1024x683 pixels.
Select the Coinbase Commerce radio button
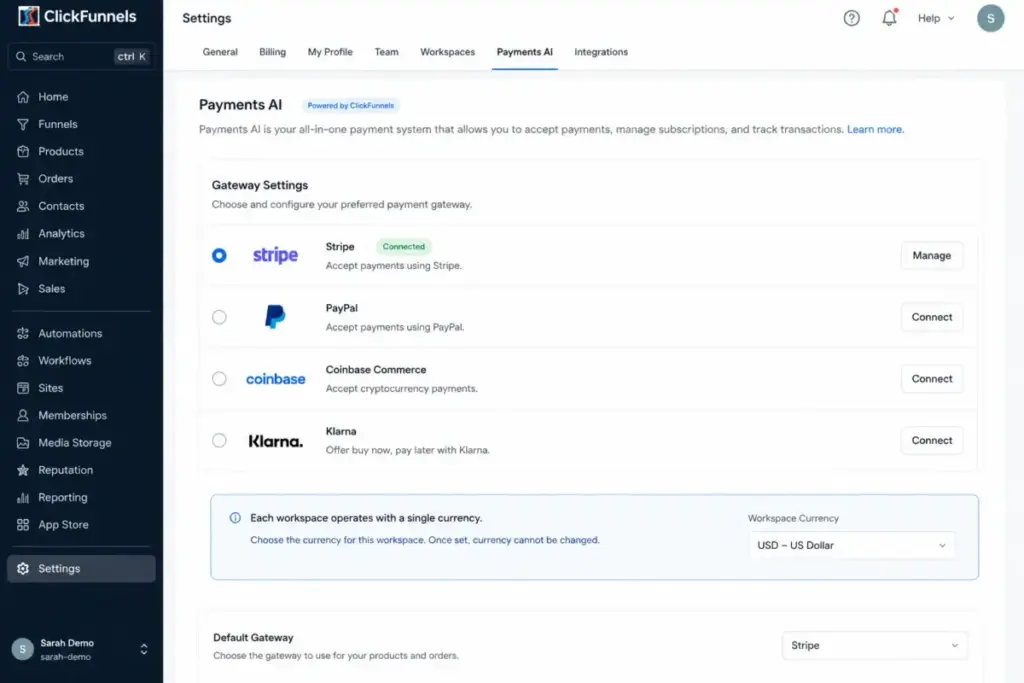click(x=219, y=379)
